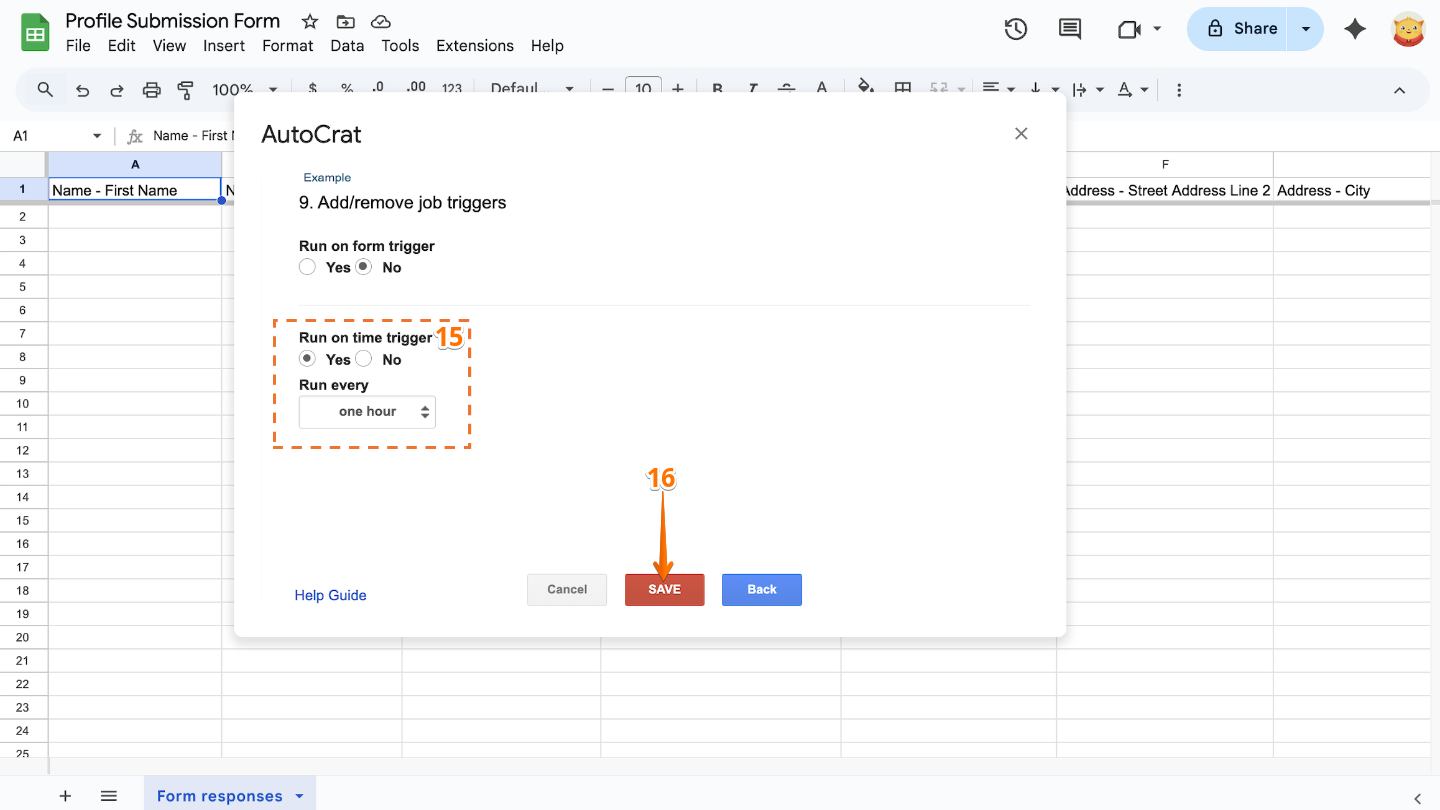
Task: Open the Share options dropdown arrow
Action: pyautogui.click(x=1305, y=29)
